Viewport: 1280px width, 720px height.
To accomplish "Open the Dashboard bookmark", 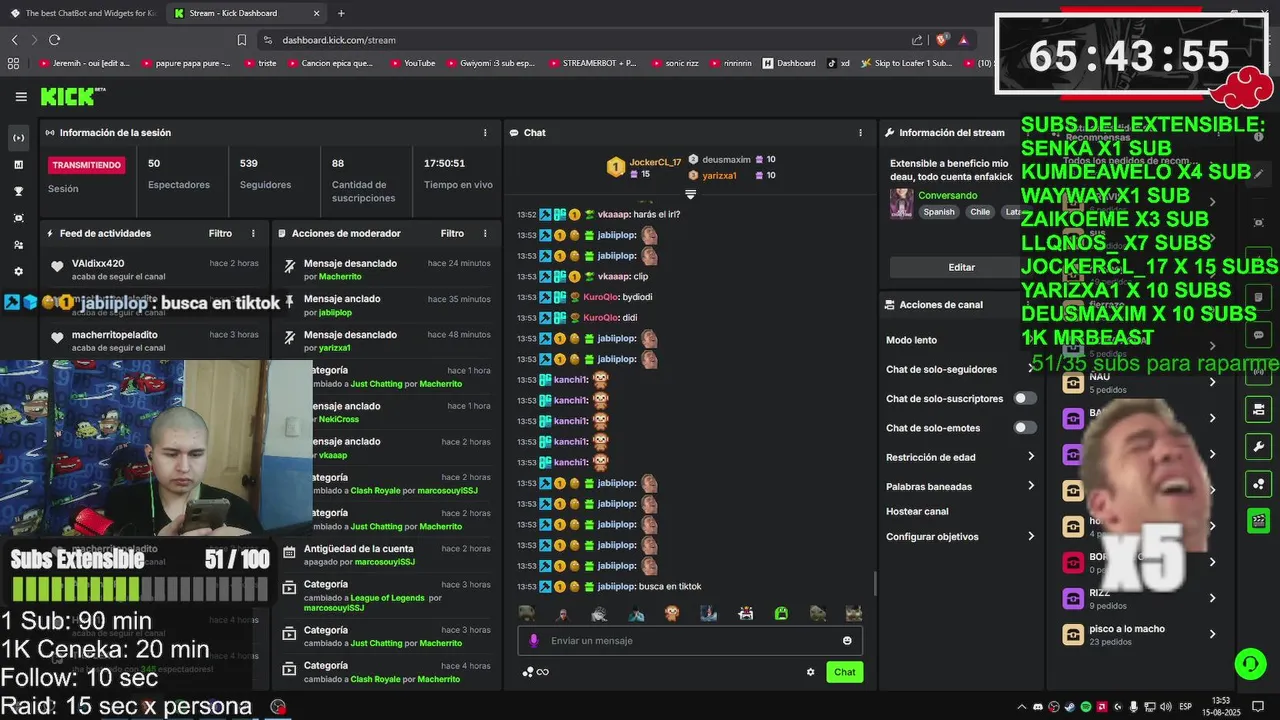I will tap(789, 63).
